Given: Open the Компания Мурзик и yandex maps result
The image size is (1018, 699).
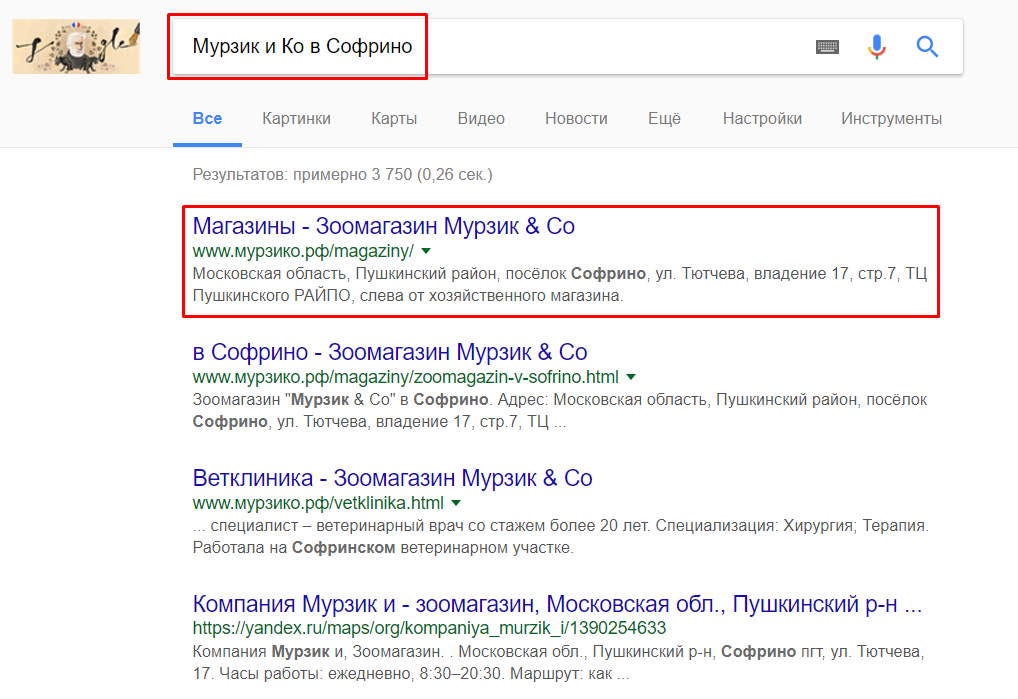Looking at the screenshot, I should coord(557,605).
